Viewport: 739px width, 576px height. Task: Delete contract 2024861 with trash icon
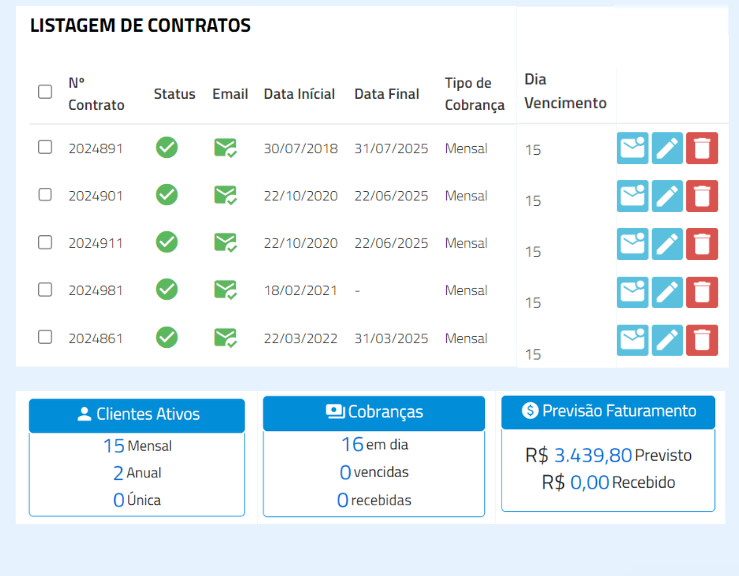point(702,340)
